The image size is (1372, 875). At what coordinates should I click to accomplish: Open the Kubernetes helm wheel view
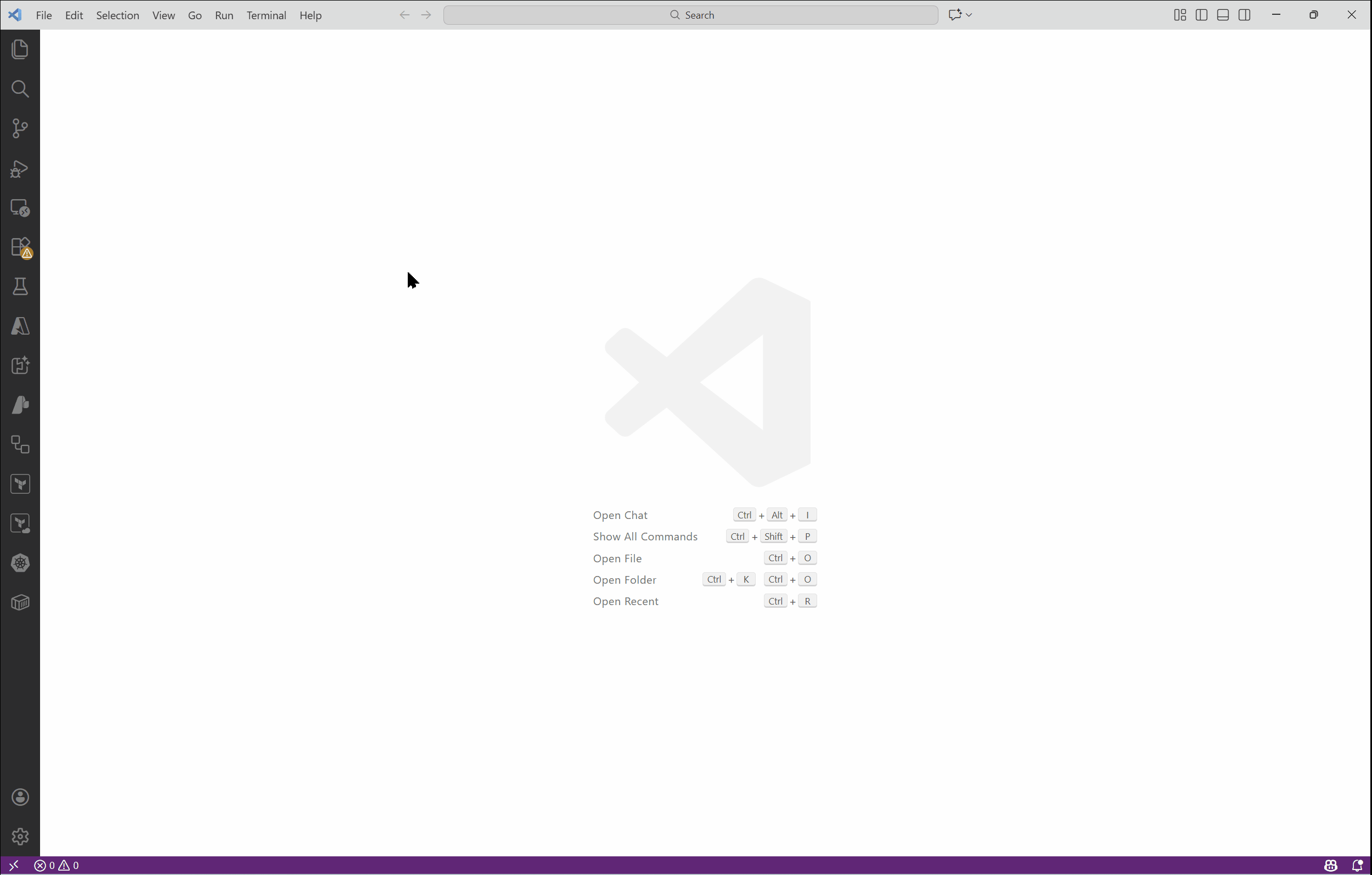tap(20, 563)
